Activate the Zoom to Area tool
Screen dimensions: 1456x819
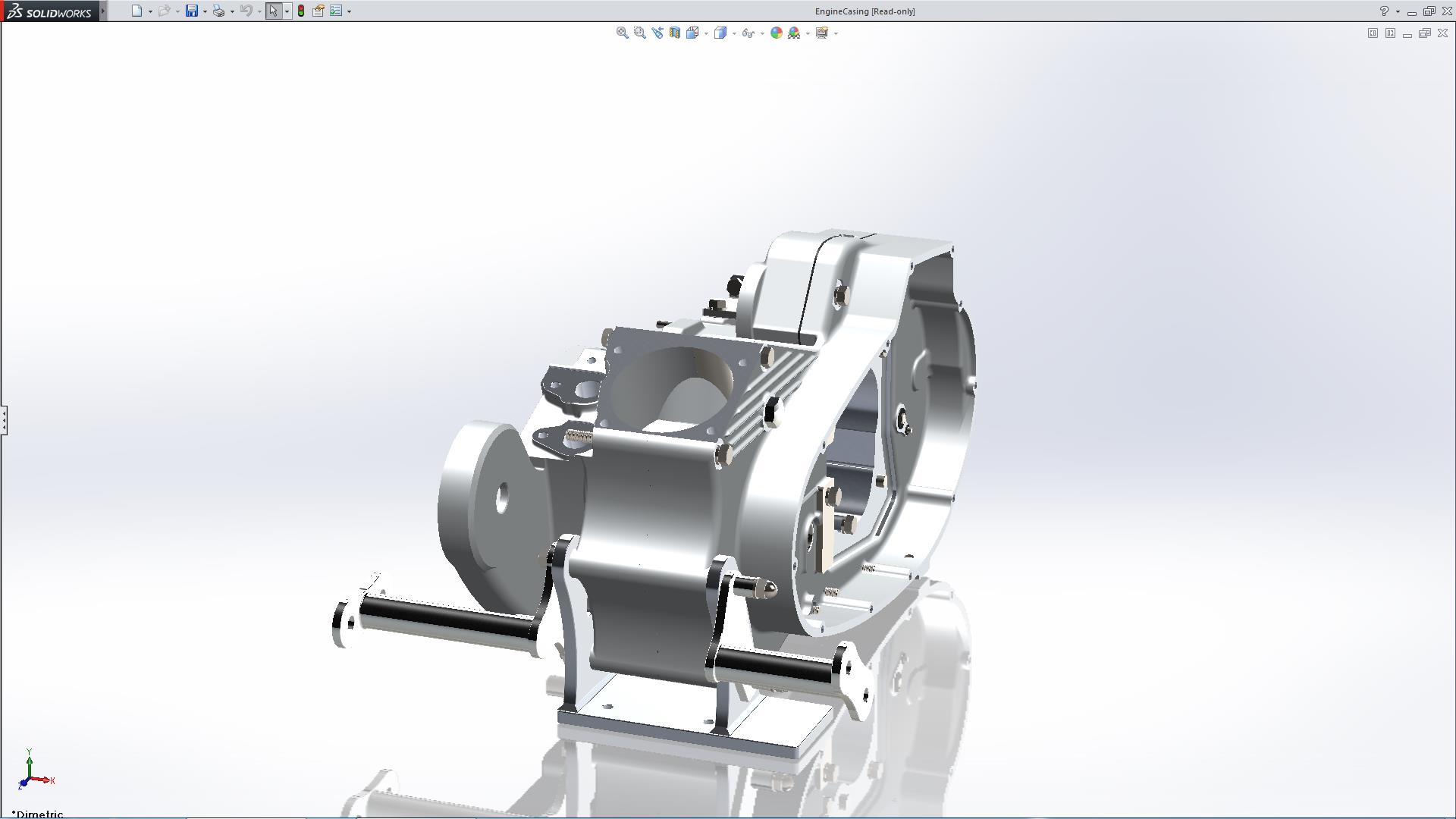[x=639, y=33]
